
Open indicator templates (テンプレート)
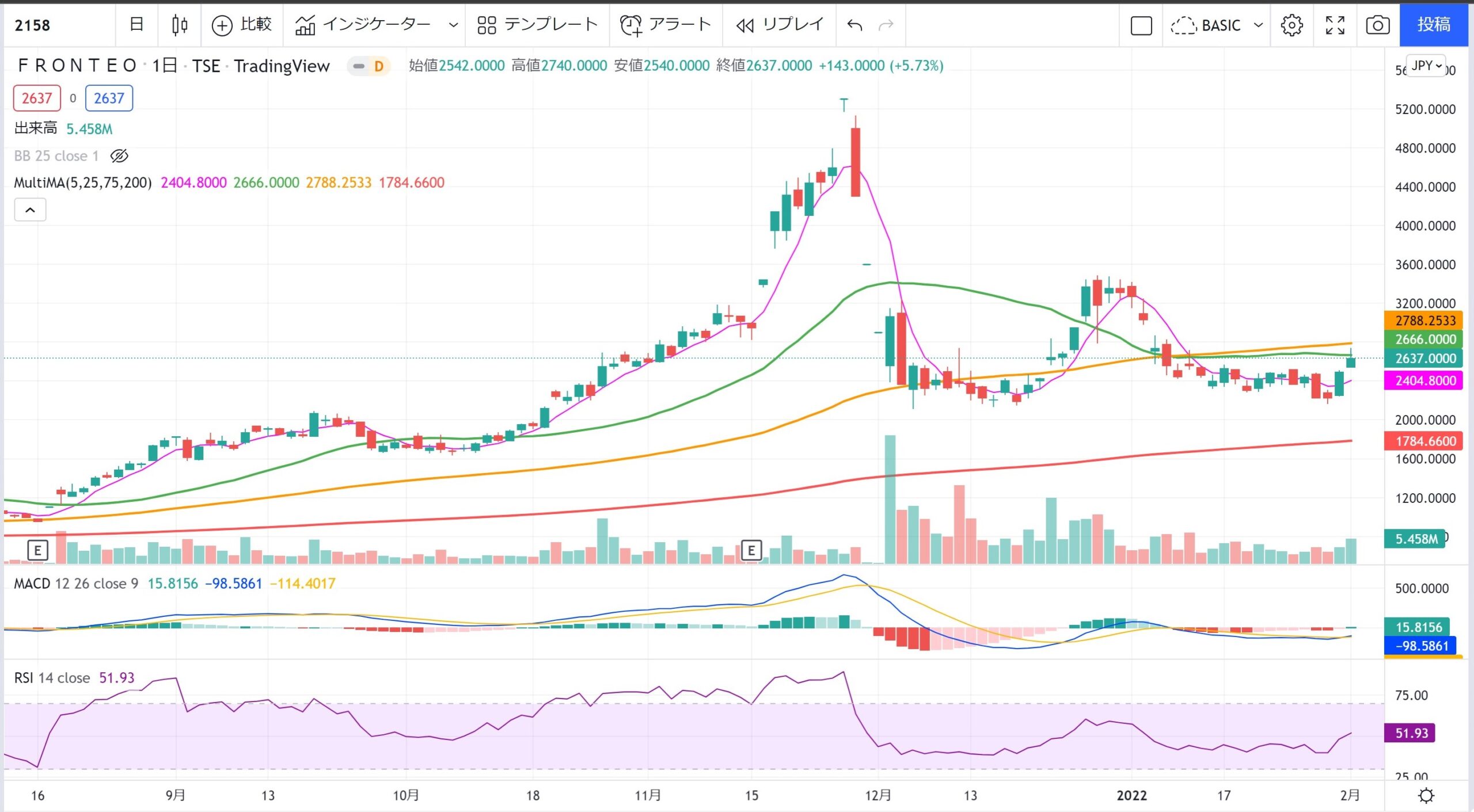click(537, 25)
